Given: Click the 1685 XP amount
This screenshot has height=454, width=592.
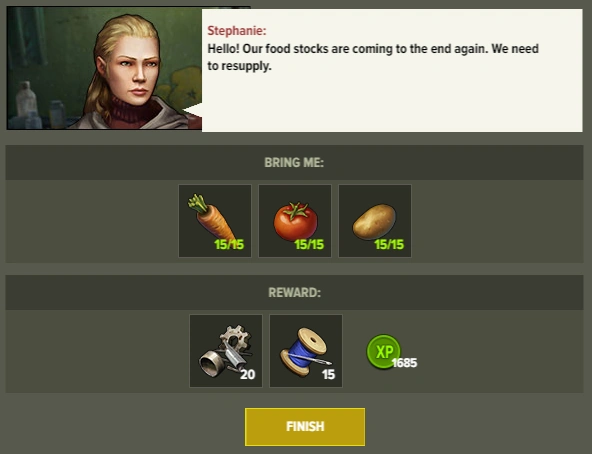Looking at the screenshot, I should (x=404, y=363).
